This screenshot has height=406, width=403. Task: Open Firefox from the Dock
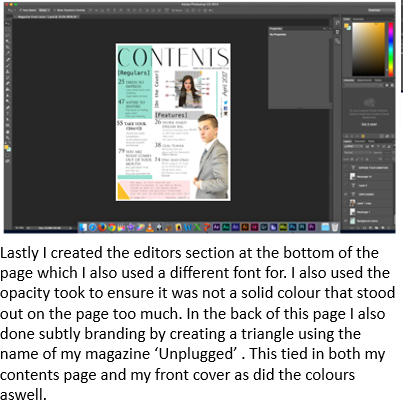(x=102, y=227)
